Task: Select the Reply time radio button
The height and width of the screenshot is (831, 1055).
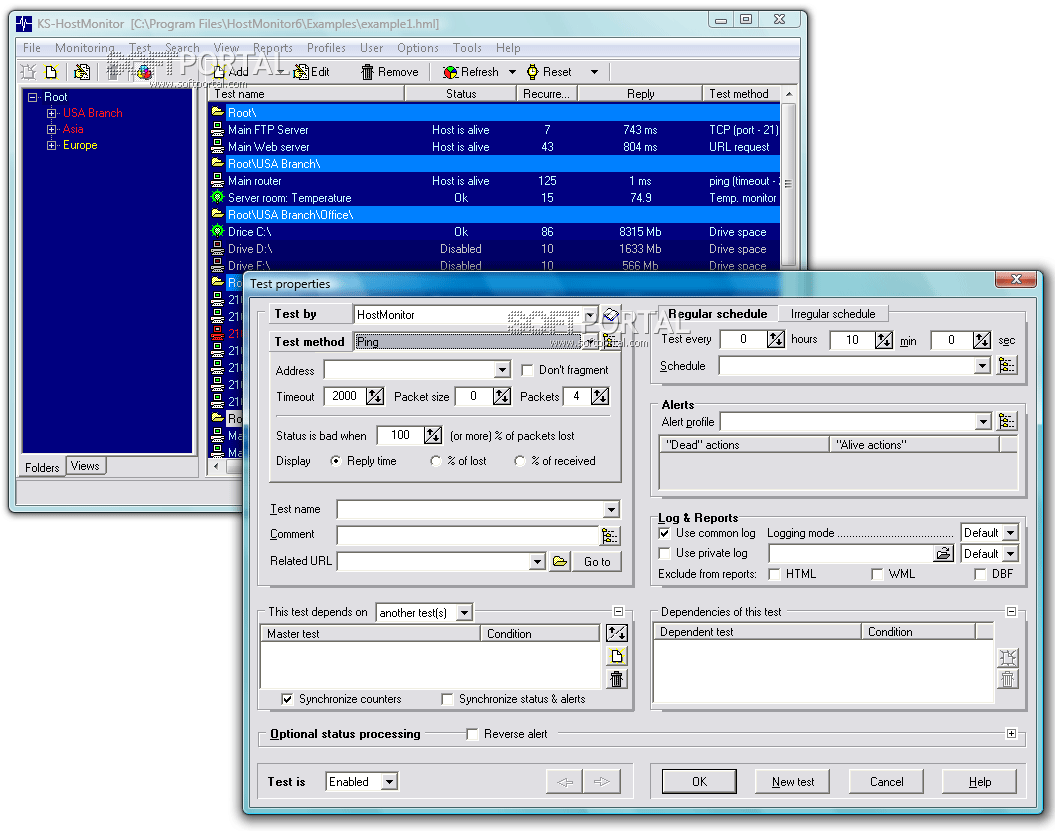Action: click(335, 461)
